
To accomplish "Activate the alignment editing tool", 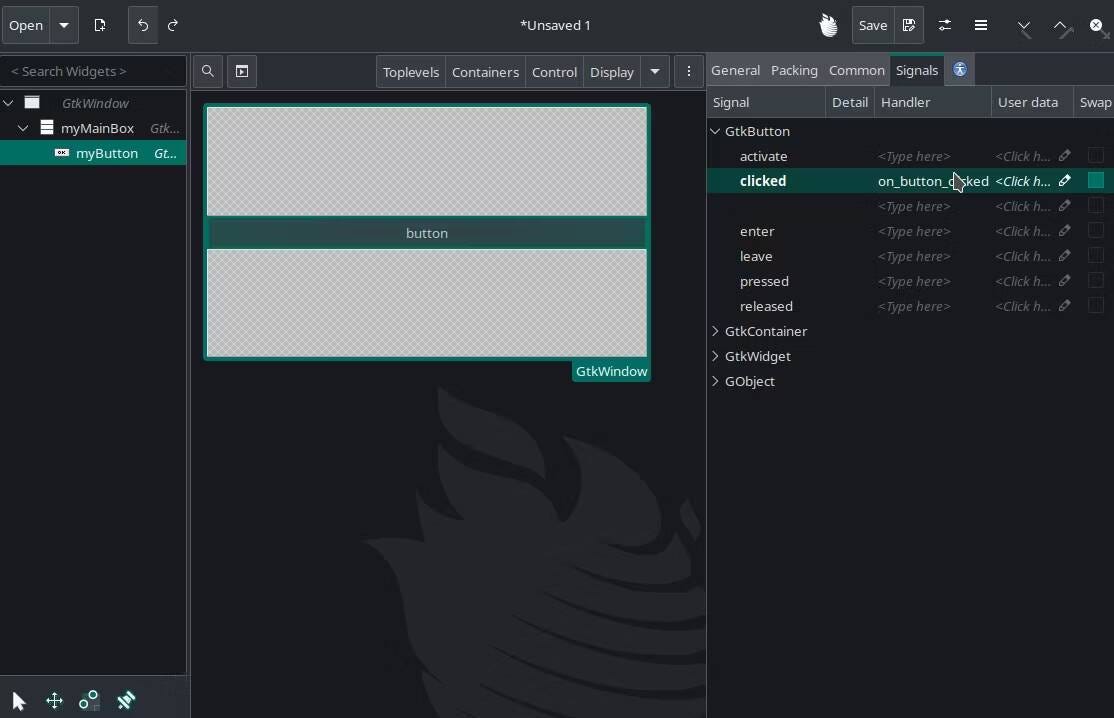I will click(x=125, y=701).
